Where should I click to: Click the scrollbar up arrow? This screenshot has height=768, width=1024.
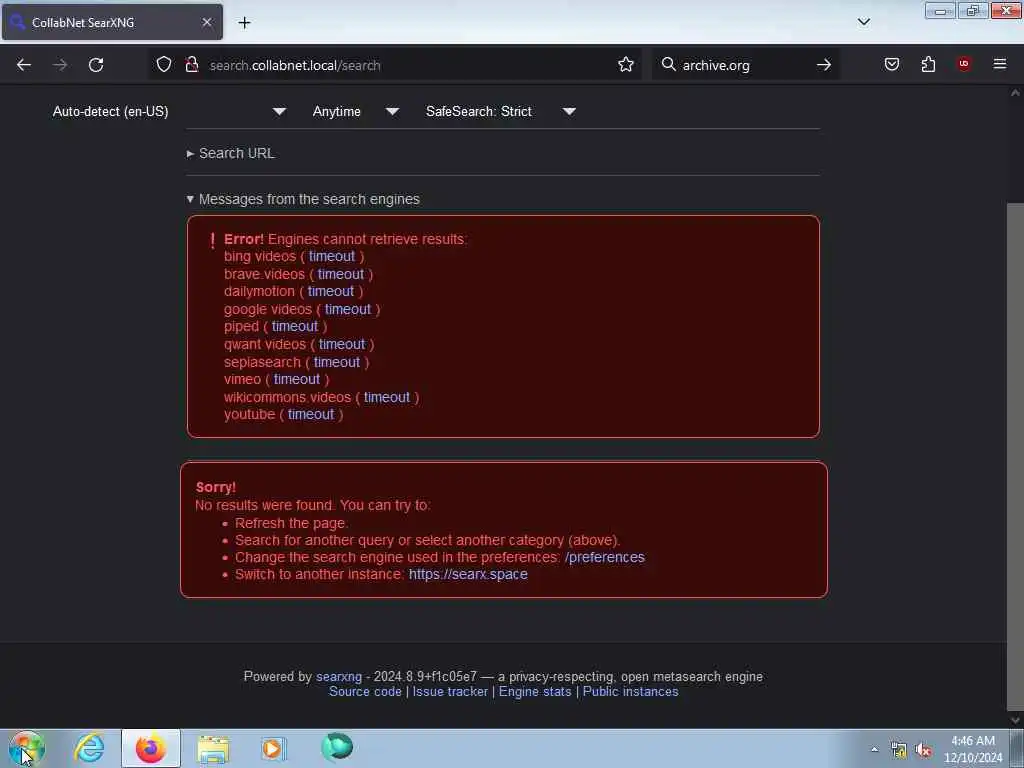1015,93
